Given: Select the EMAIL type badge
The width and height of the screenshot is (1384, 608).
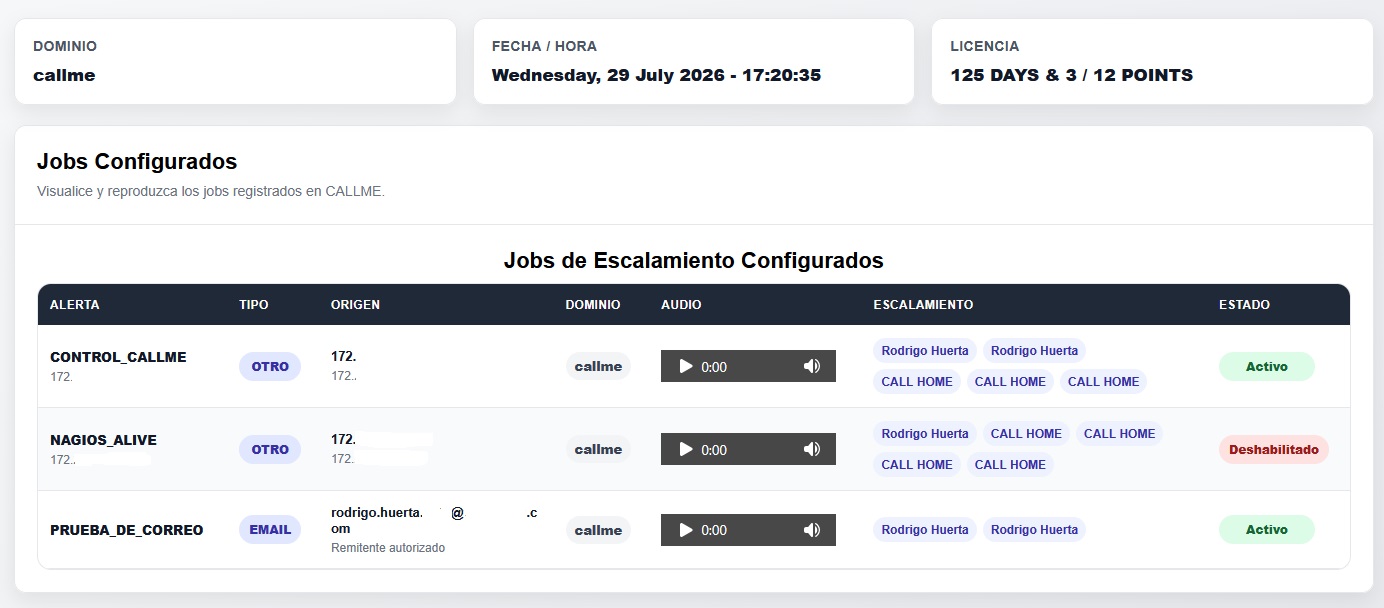Looking at the screenshot, I should pos(270,530).
